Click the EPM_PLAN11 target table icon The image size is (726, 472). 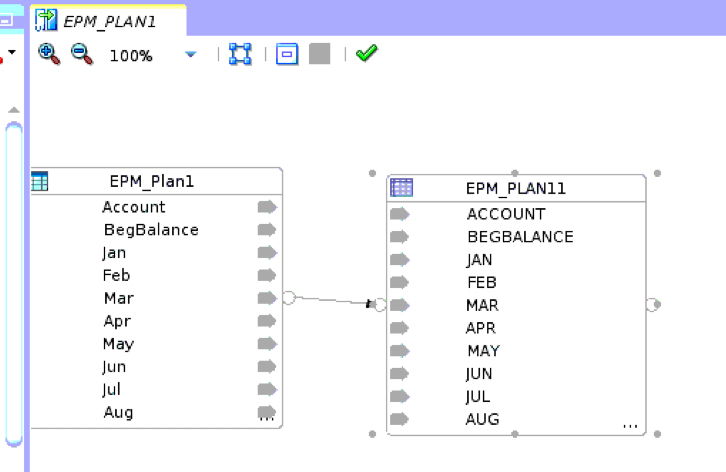(x=402, y=187)
